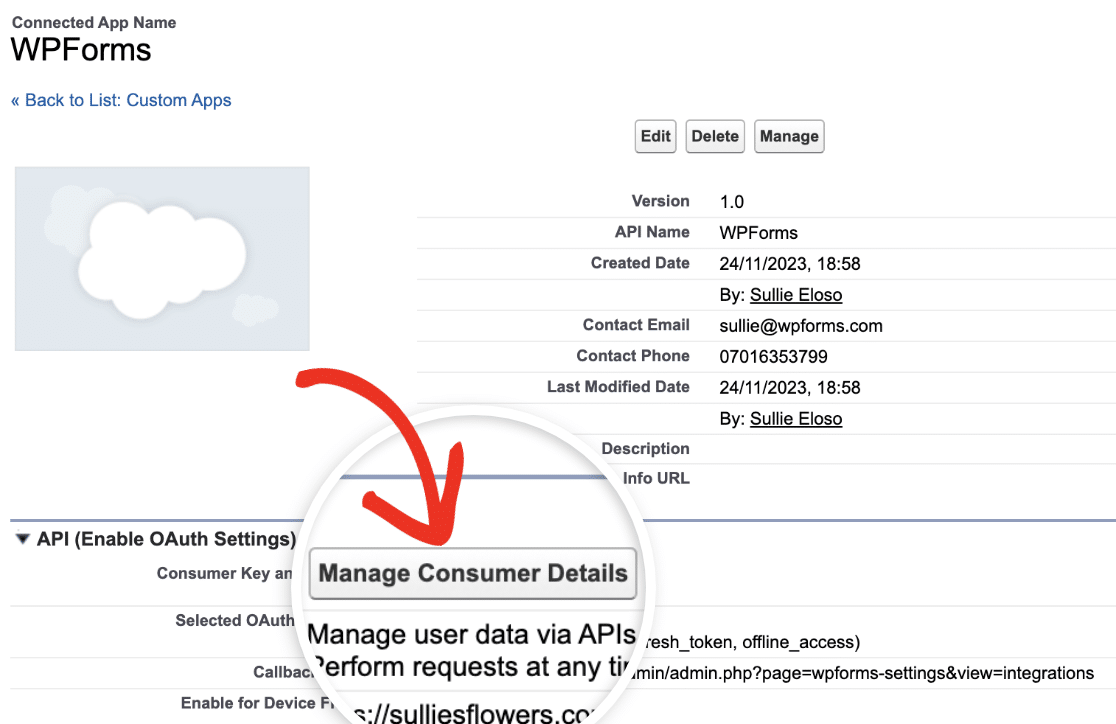Viewport: 1116px width, 724px height.
Task: Click Manage Consumer Details button
Action: 473,573
